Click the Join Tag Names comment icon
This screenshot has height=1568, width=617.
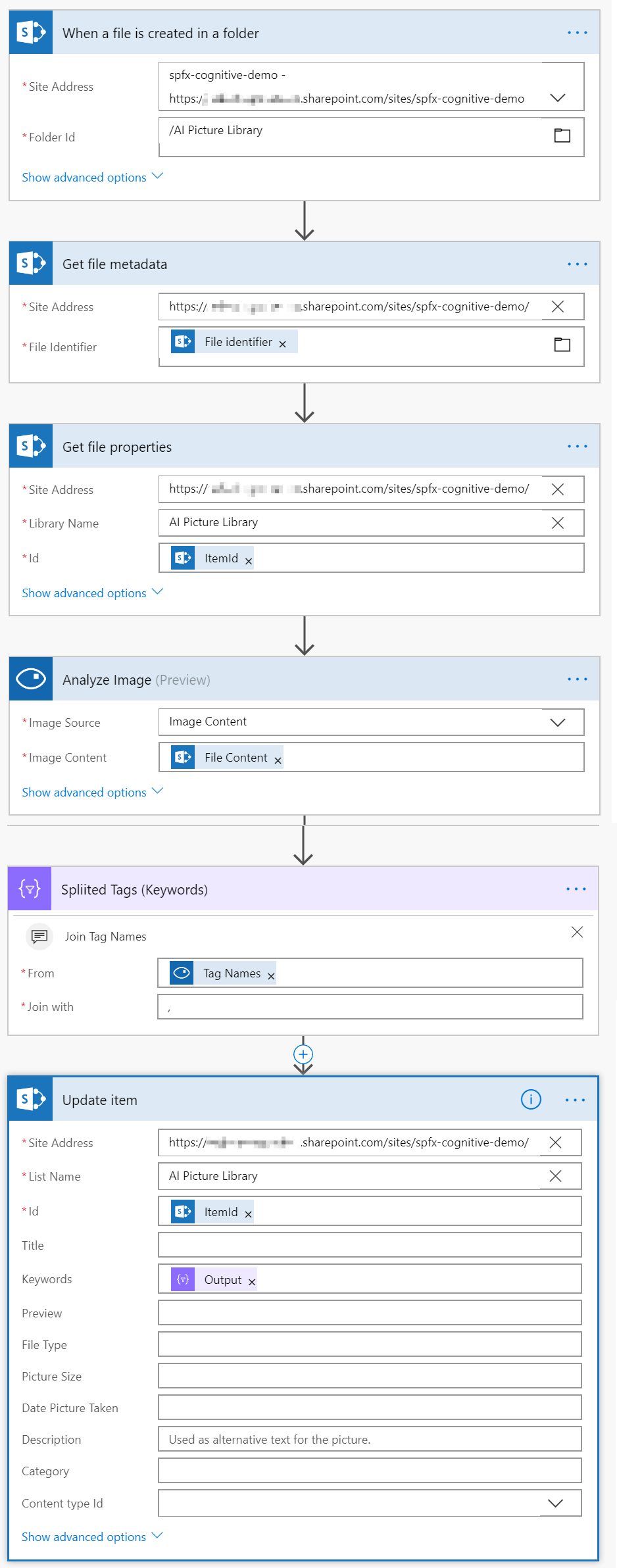pyautogui.click(x=39, y=936)
